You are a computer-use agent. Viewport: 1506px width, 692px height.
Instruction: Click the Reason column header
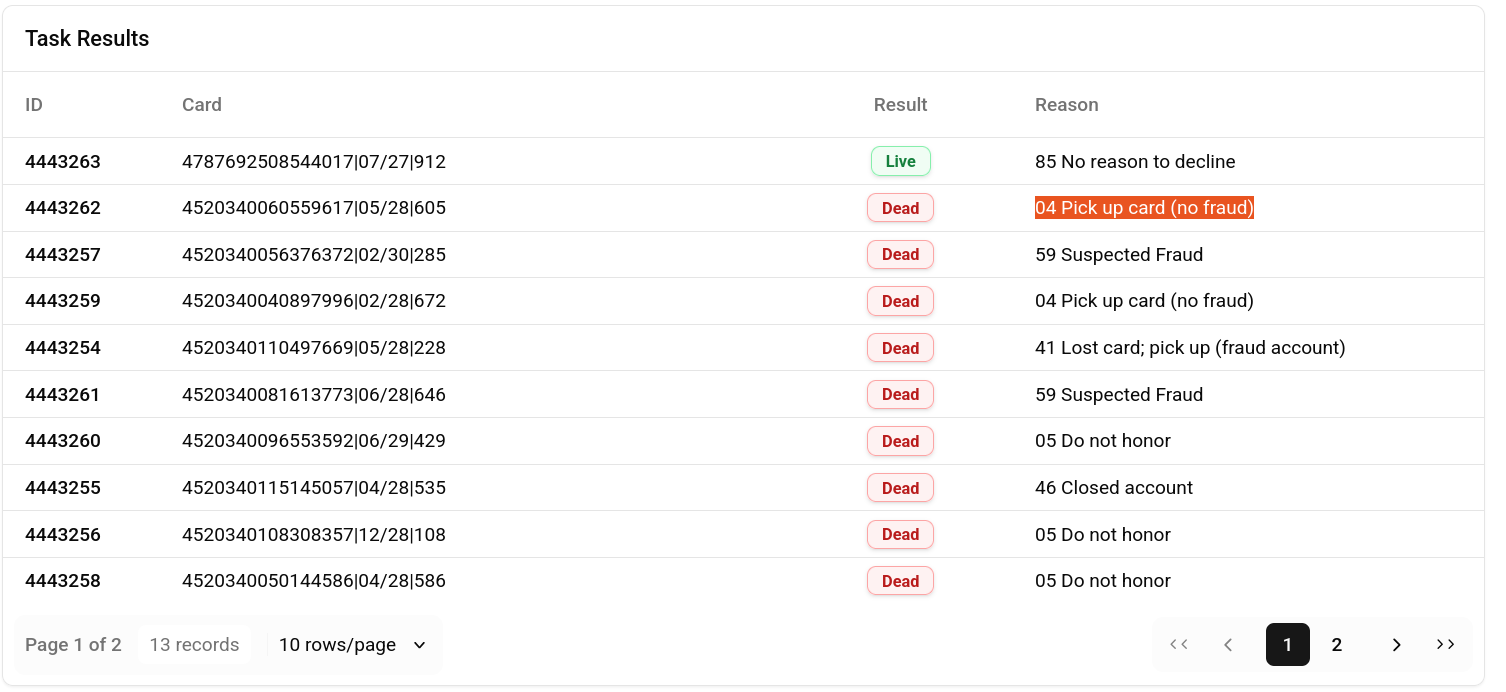coord(1066,105)
